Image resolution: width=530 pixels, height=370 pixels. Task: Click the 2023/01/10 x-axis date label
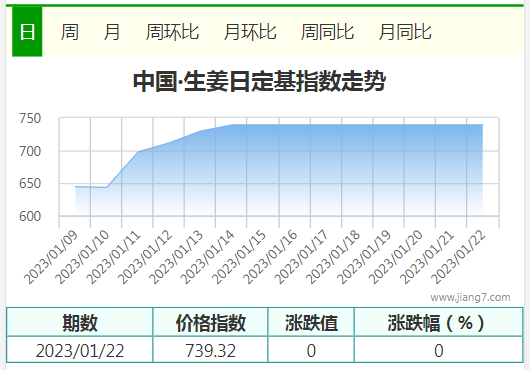tap(82, 257)
